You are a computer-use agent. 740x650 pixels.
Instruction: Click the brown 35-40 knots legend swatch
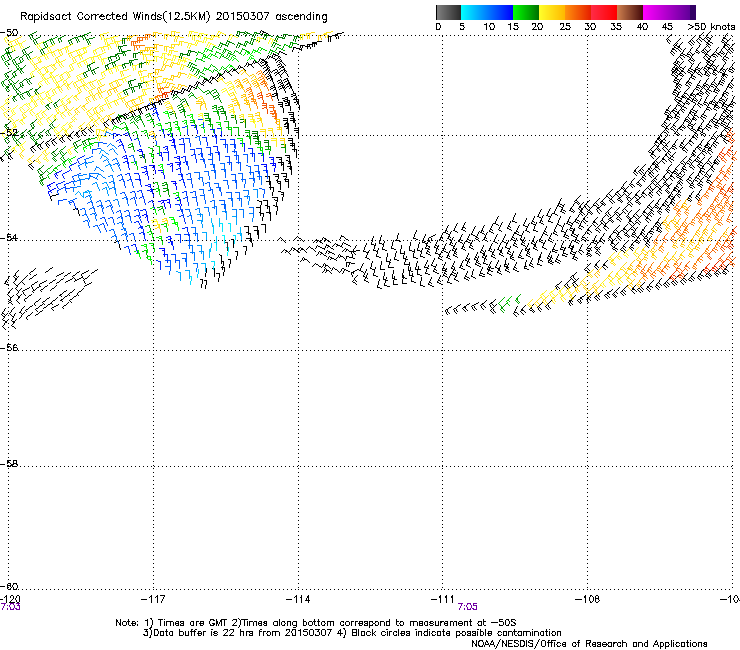630,12
